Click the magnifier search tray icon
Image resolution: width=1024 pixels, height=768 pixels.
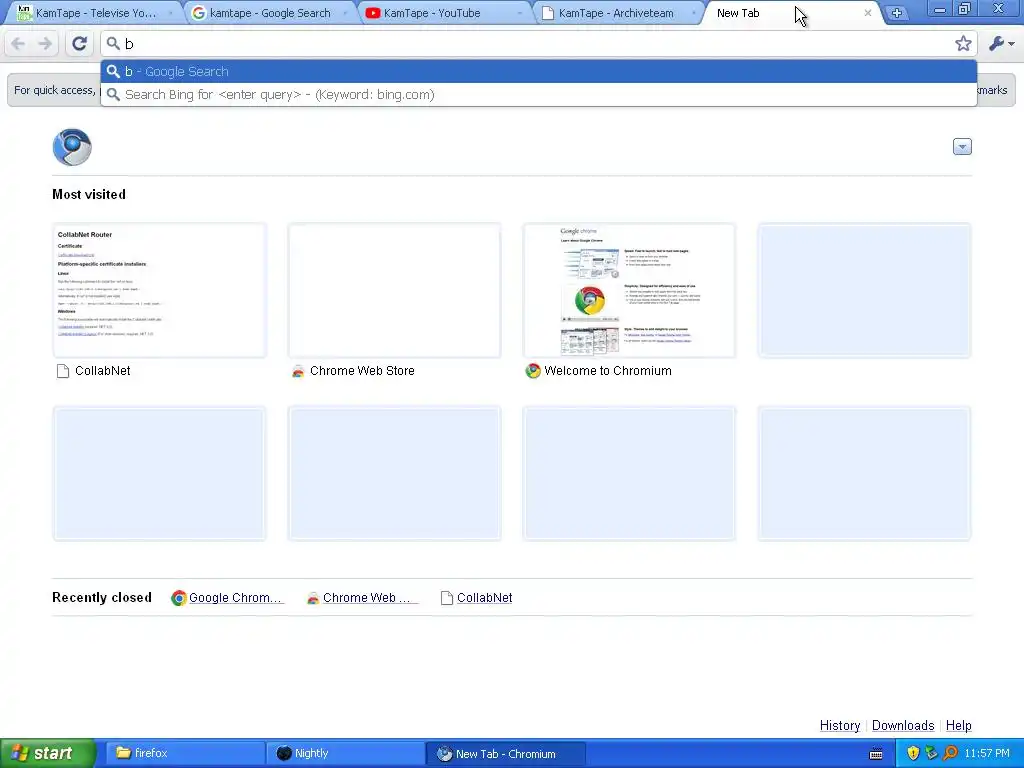point(950,754)
